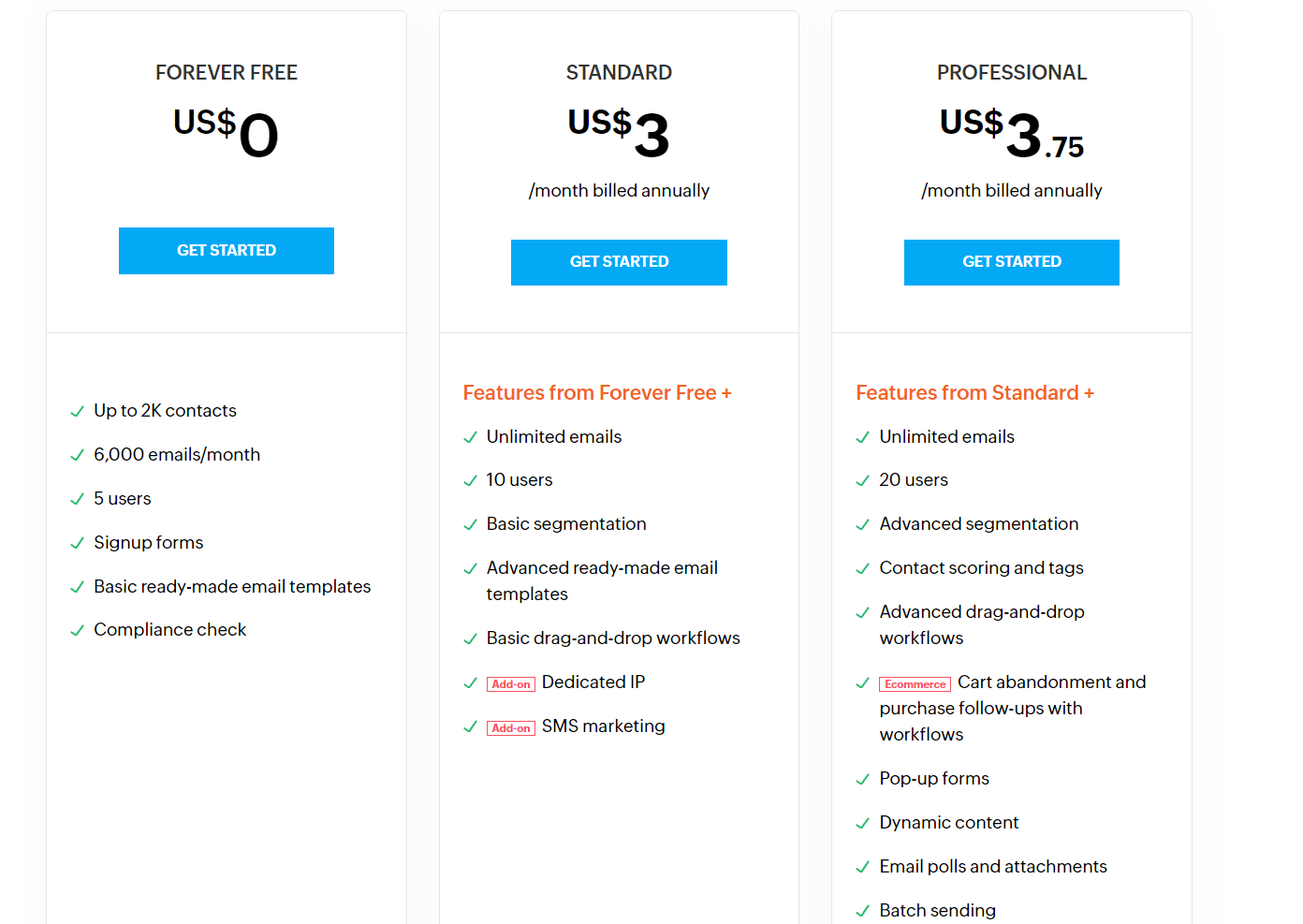Click checkmark next to Pop-up forms

point(863,780)
